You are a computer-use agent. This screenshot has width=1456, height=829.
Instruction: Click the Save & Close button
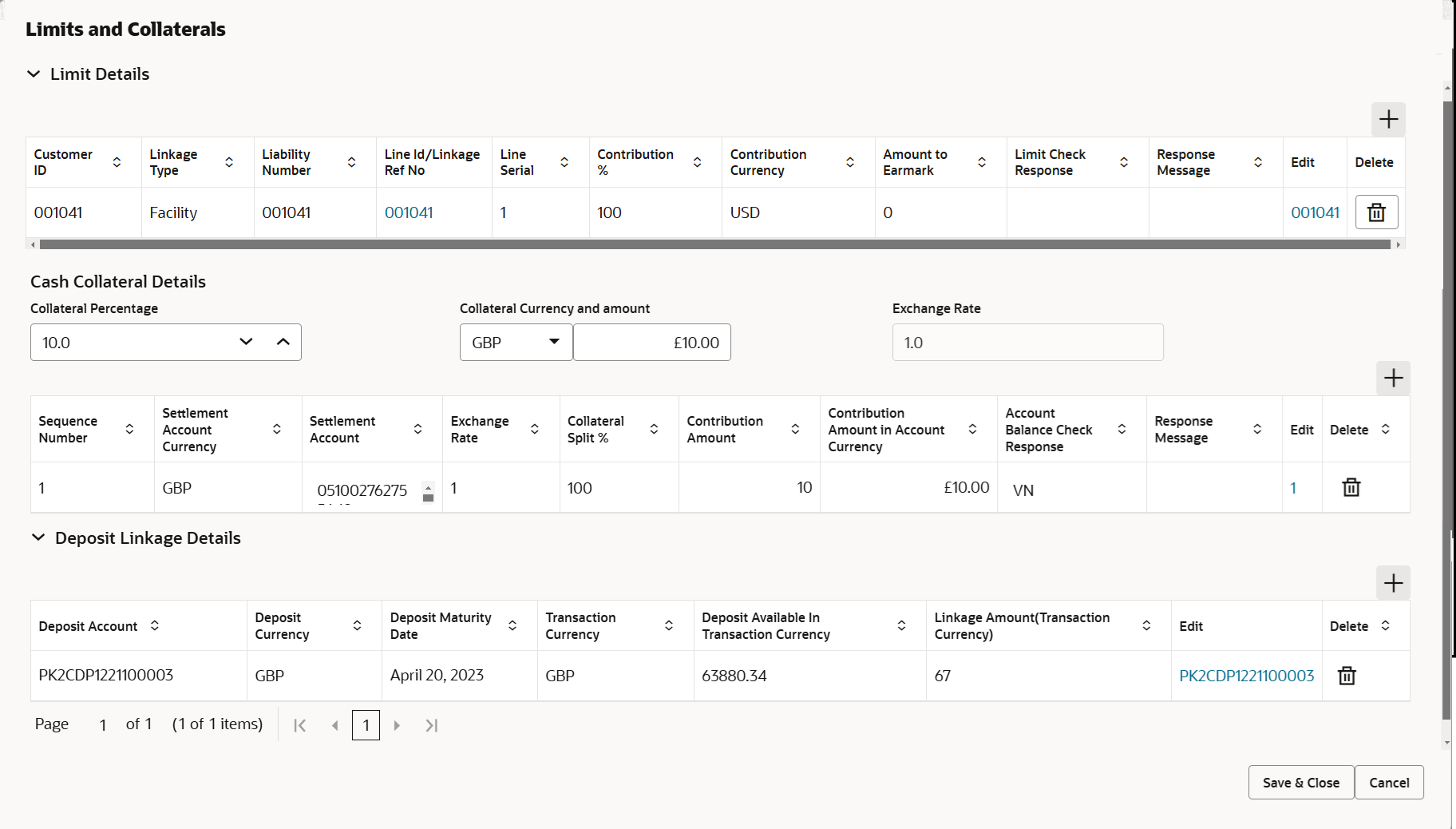(x=1300, y=782)
